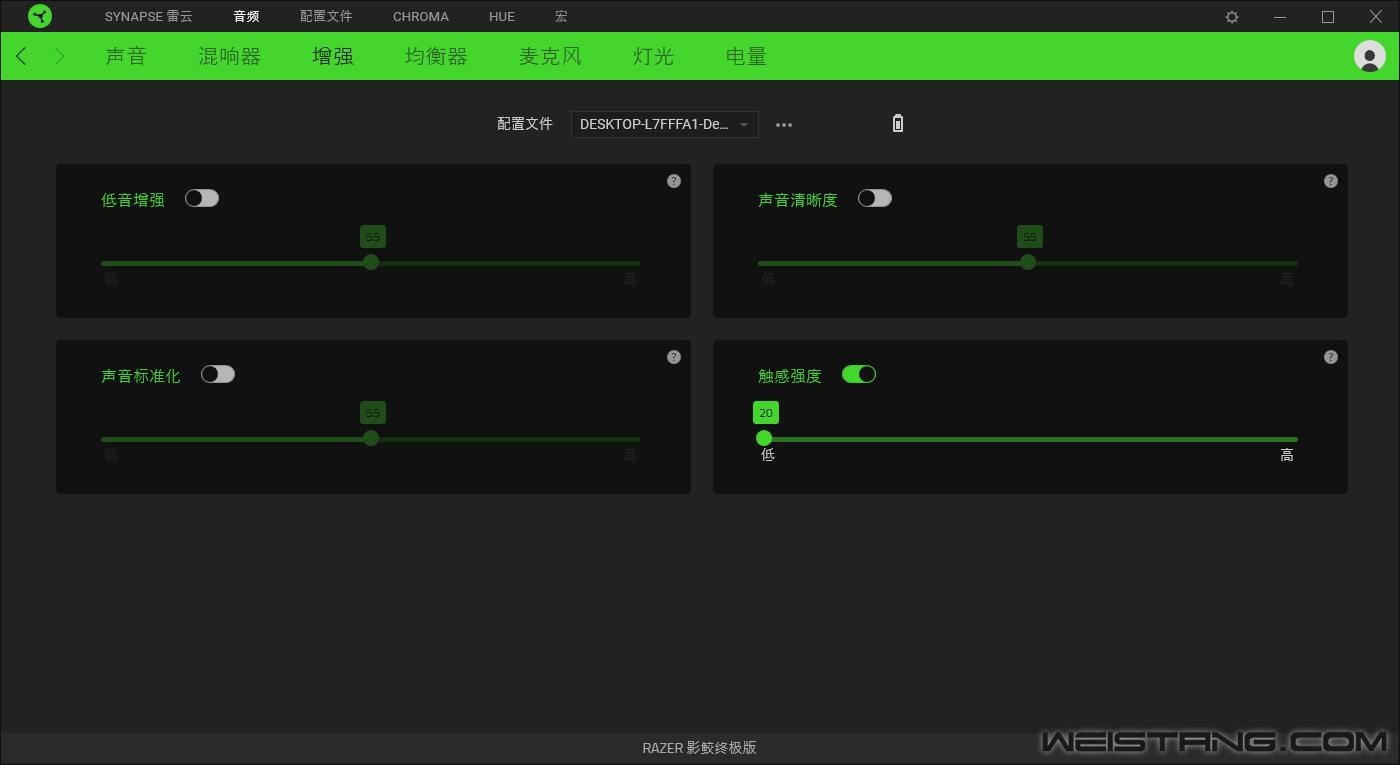Click the 声音清晰度 title label

click(x=798, y=200)
